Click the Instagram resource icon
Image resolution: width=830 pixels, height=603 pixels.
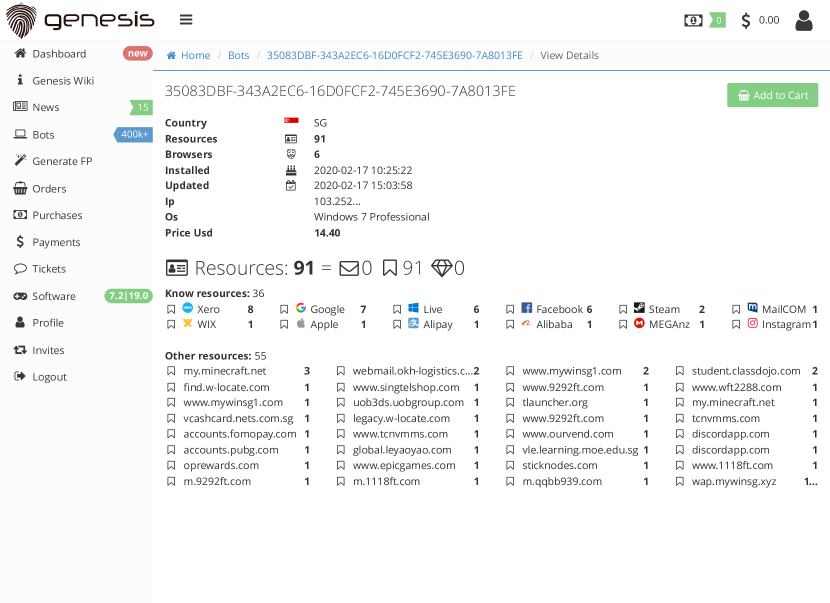(752, 323)
